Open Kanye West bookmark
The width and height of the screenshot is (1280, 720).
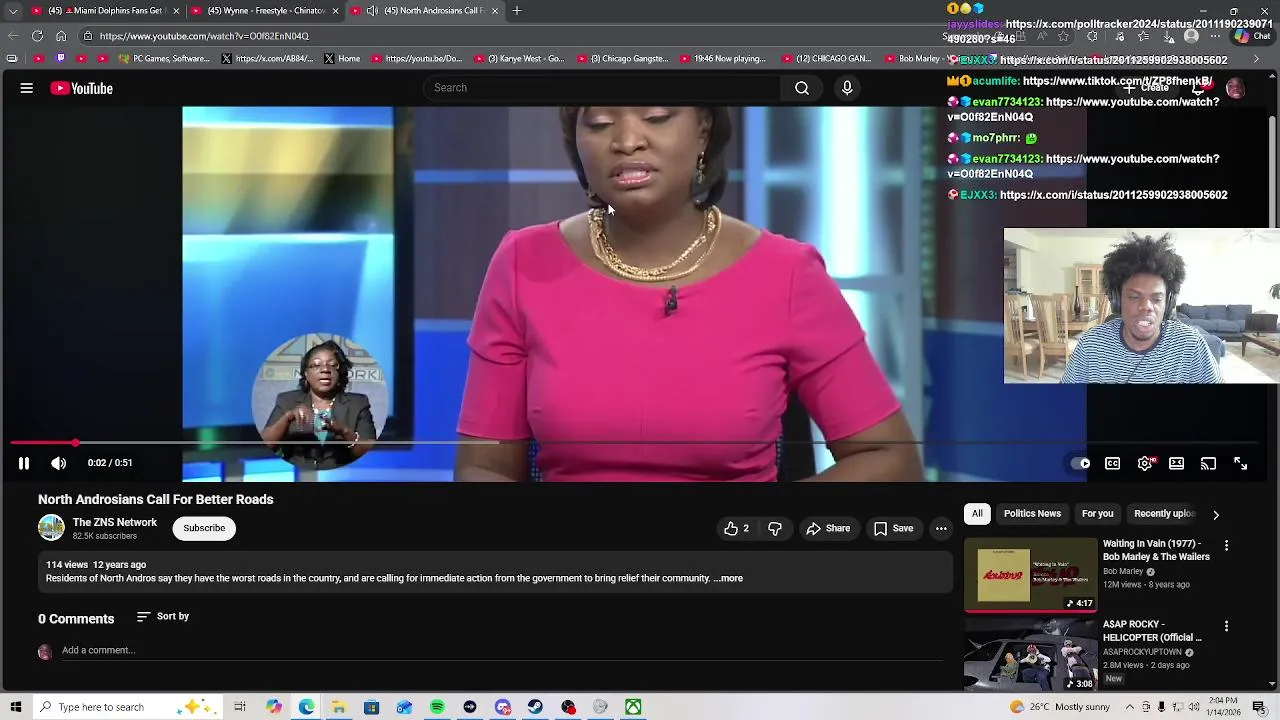[519, 59]
